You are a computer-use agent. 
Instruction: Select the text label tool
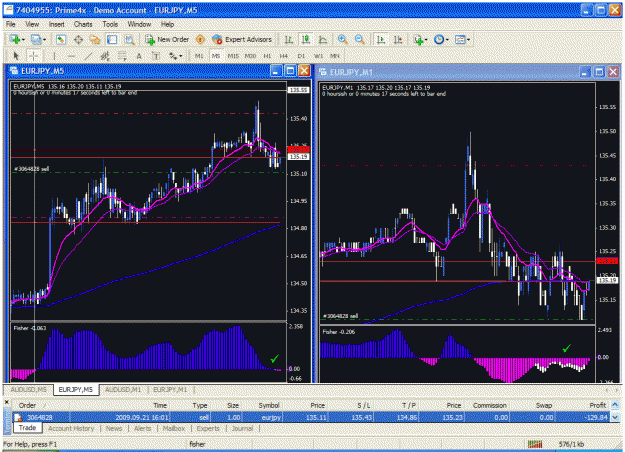[156, 56]
